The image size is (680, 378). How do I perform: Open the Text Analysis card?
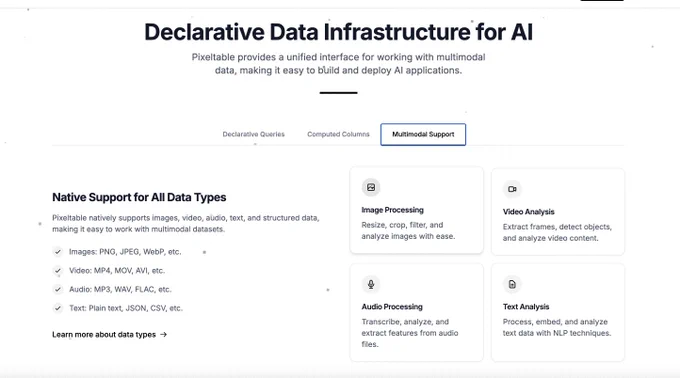(x=558, y=312)
